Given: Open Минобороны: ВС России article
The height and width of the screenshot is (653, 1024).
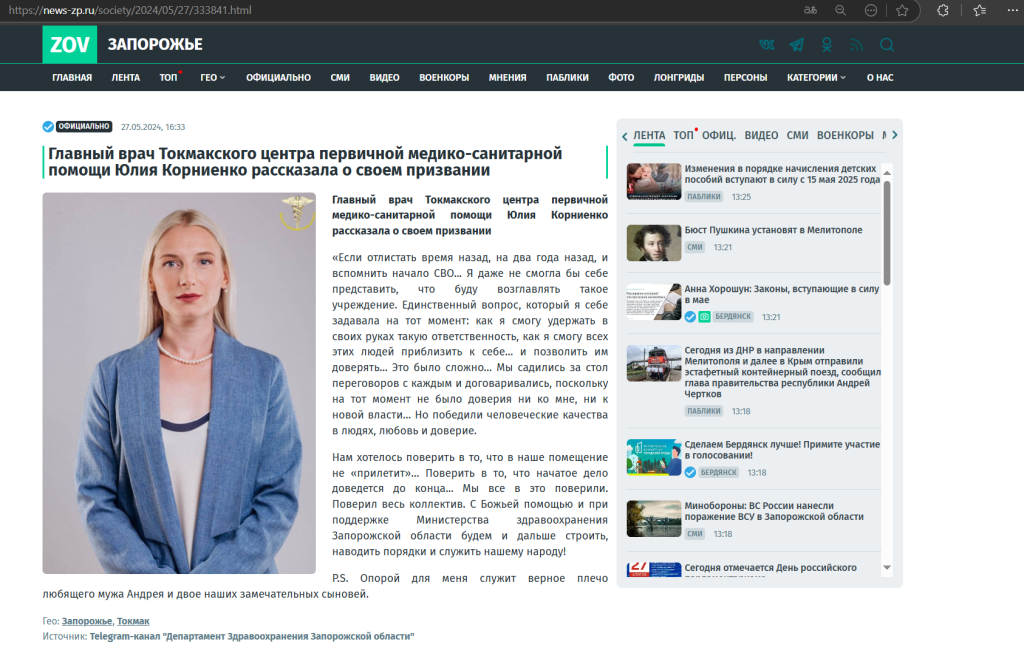Looking at the screenshot, I should [x=774, y=511].
